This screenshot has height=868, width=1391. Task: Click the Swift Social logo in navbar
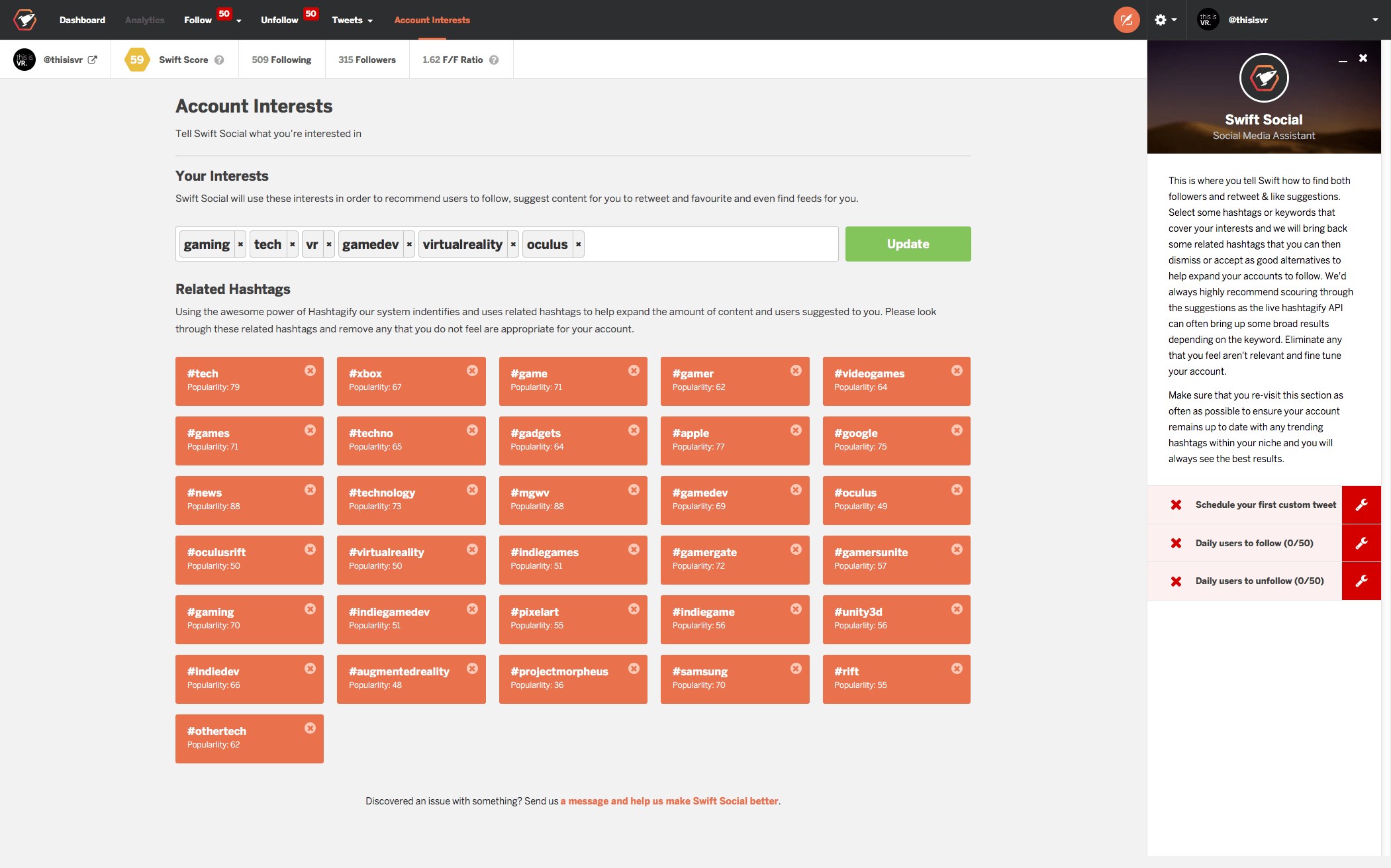pyautogui.click(x=25, y=20)
